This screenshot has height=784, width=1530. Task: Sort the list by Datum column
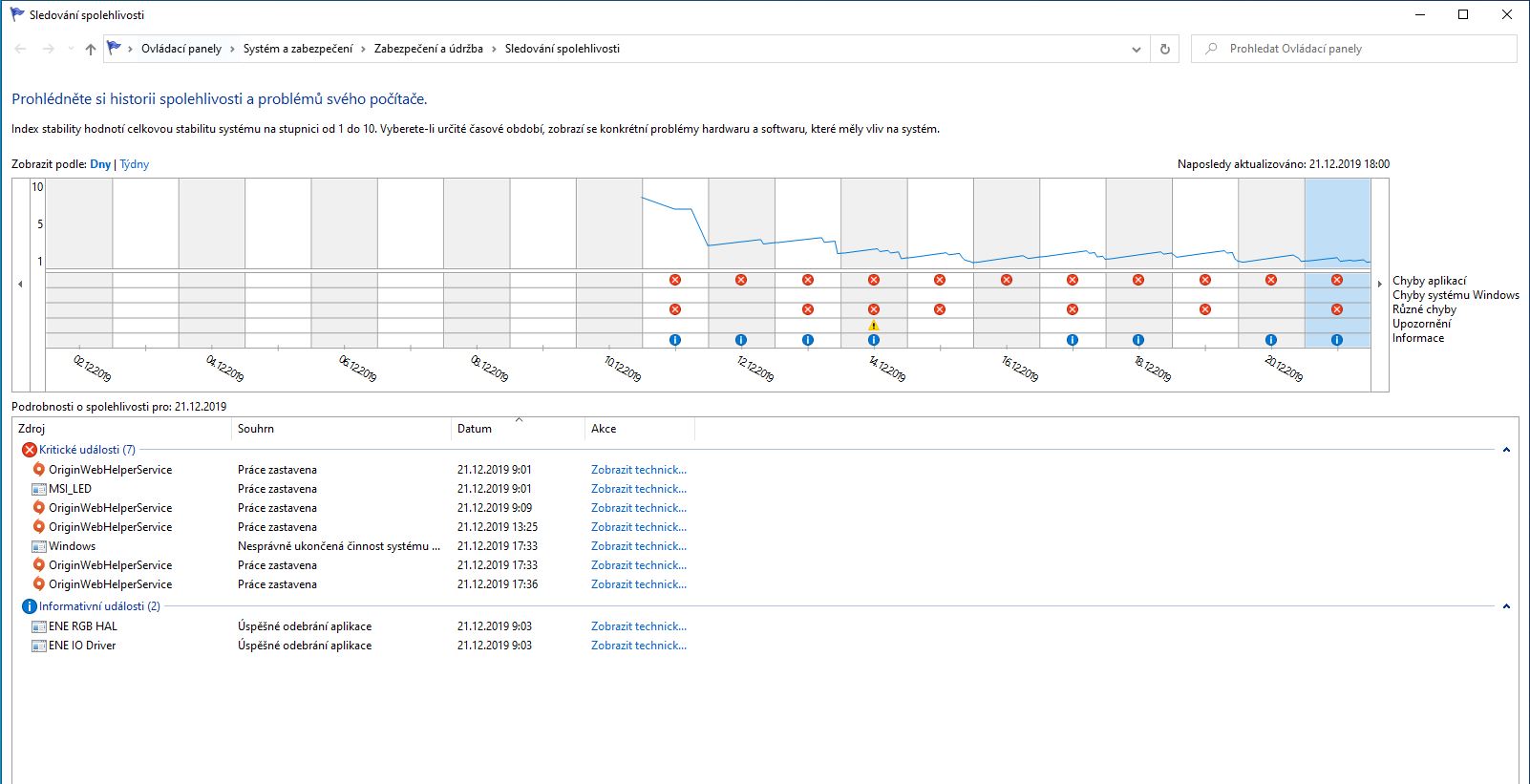[x=475, y=429]
